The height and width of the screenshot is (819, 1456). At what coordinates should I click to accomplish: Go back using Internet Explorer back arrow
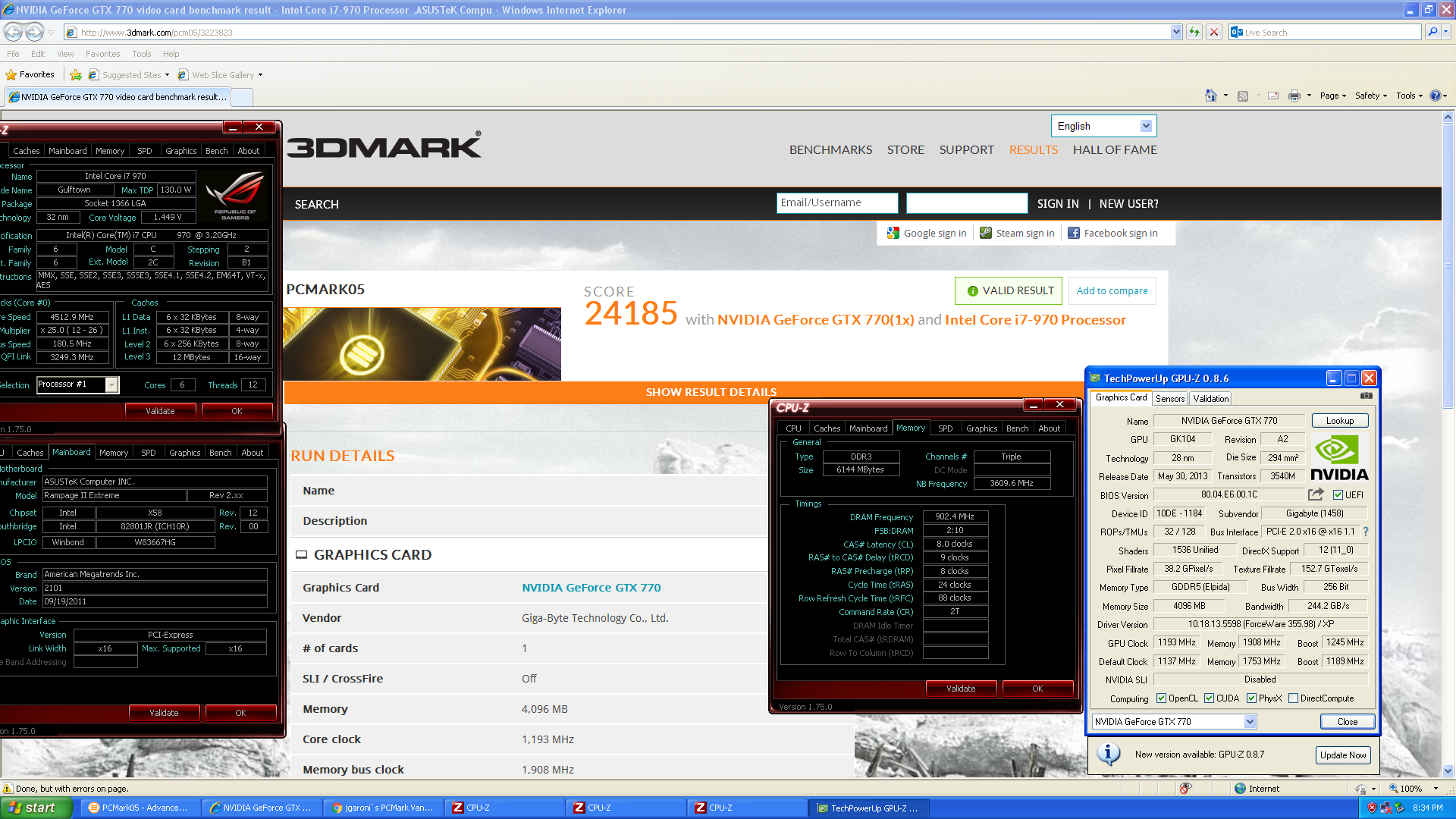click(13, 32)
